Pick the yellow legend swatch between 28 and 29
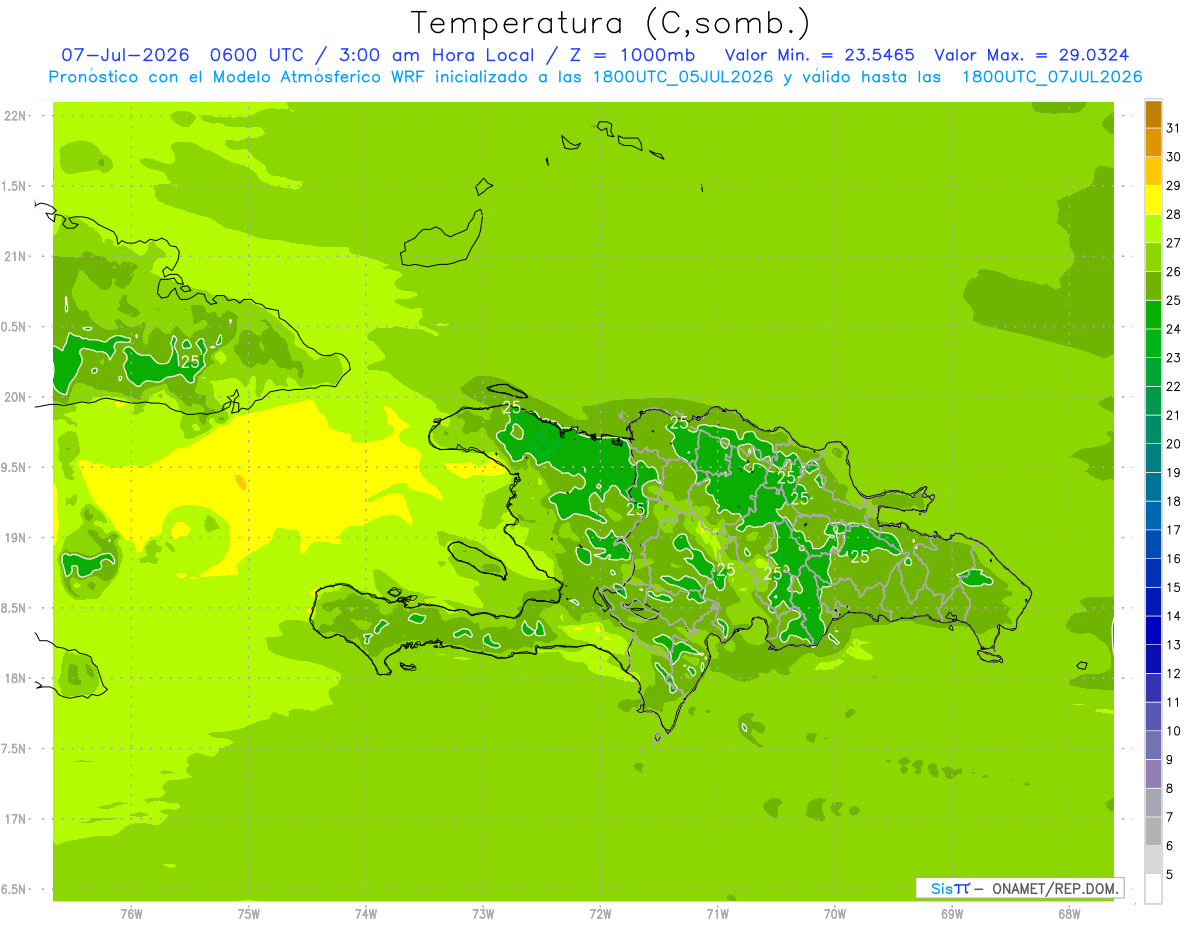The image size is (1200, 927). pos(1153,200)
